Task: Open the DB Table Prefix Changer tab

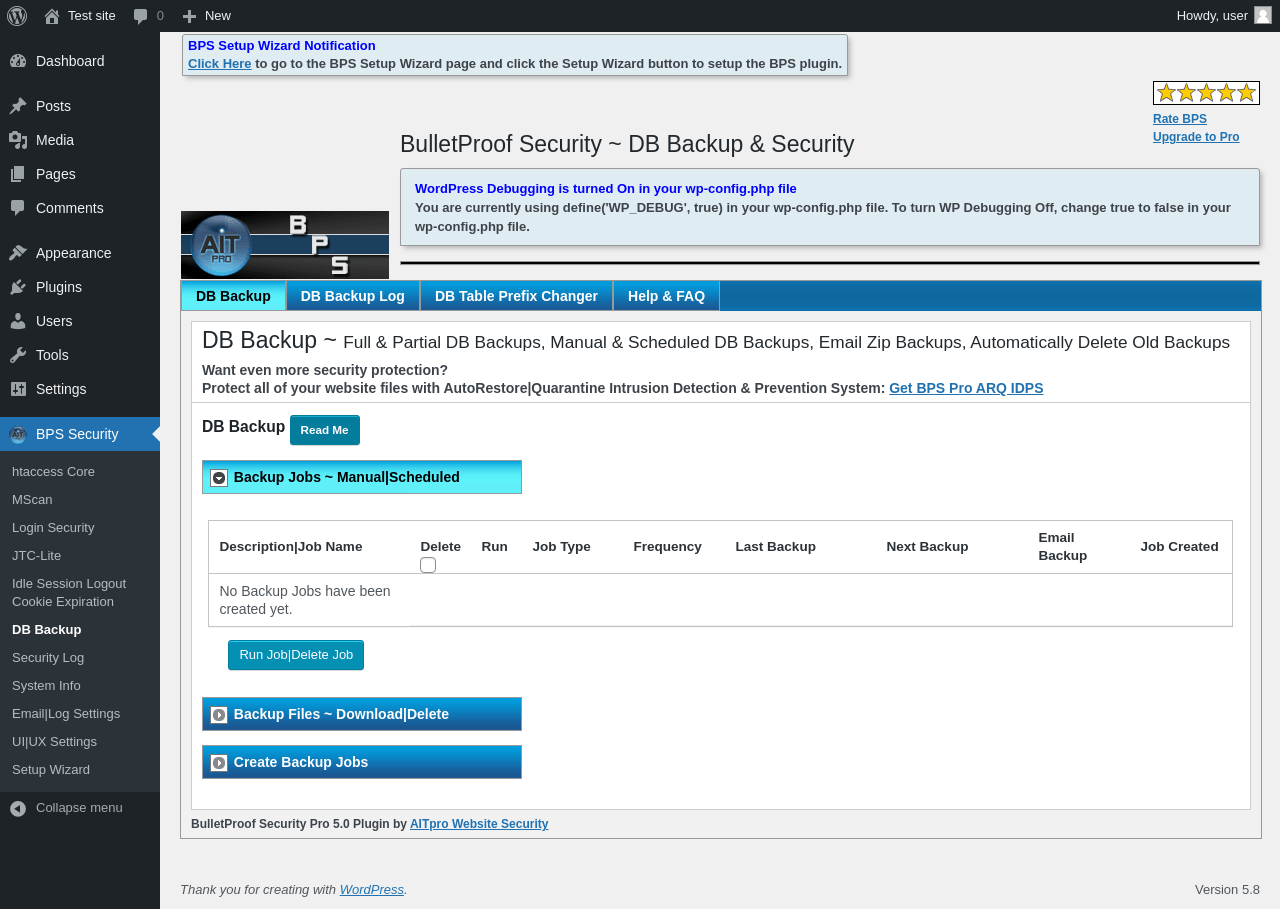Action: coord(516,296)
